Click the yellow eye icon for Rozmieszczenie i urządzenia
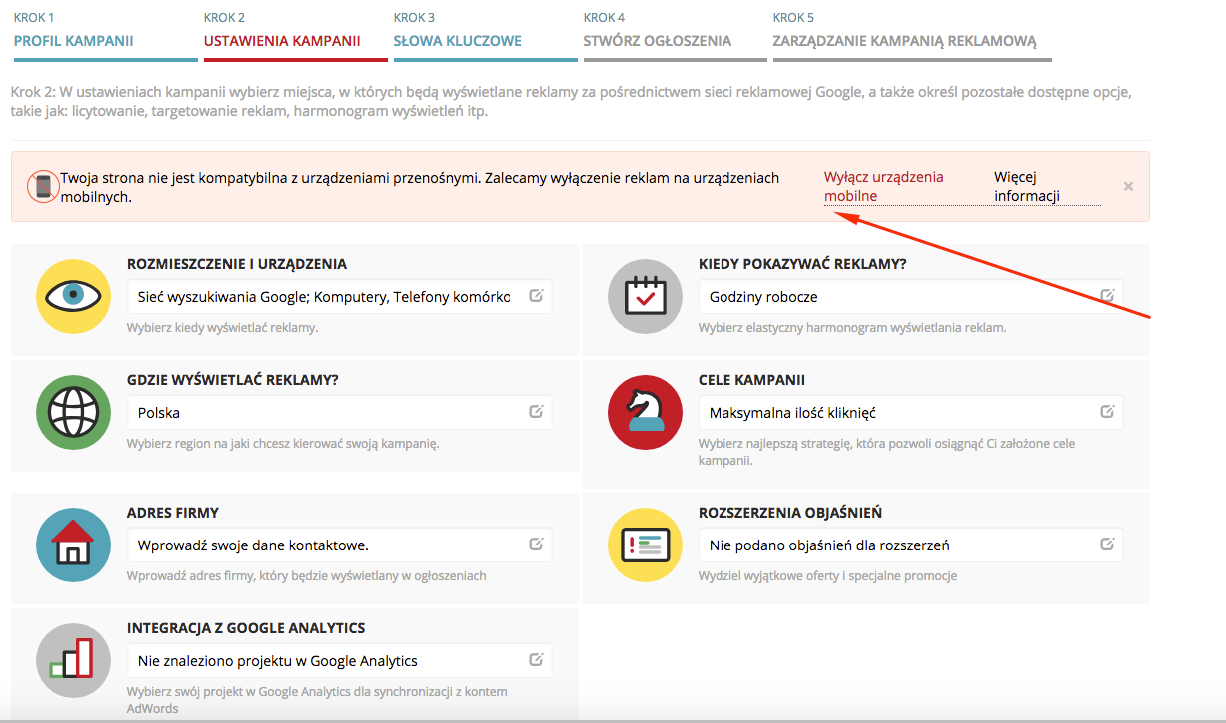1226x723 pixels. [72, 296]
